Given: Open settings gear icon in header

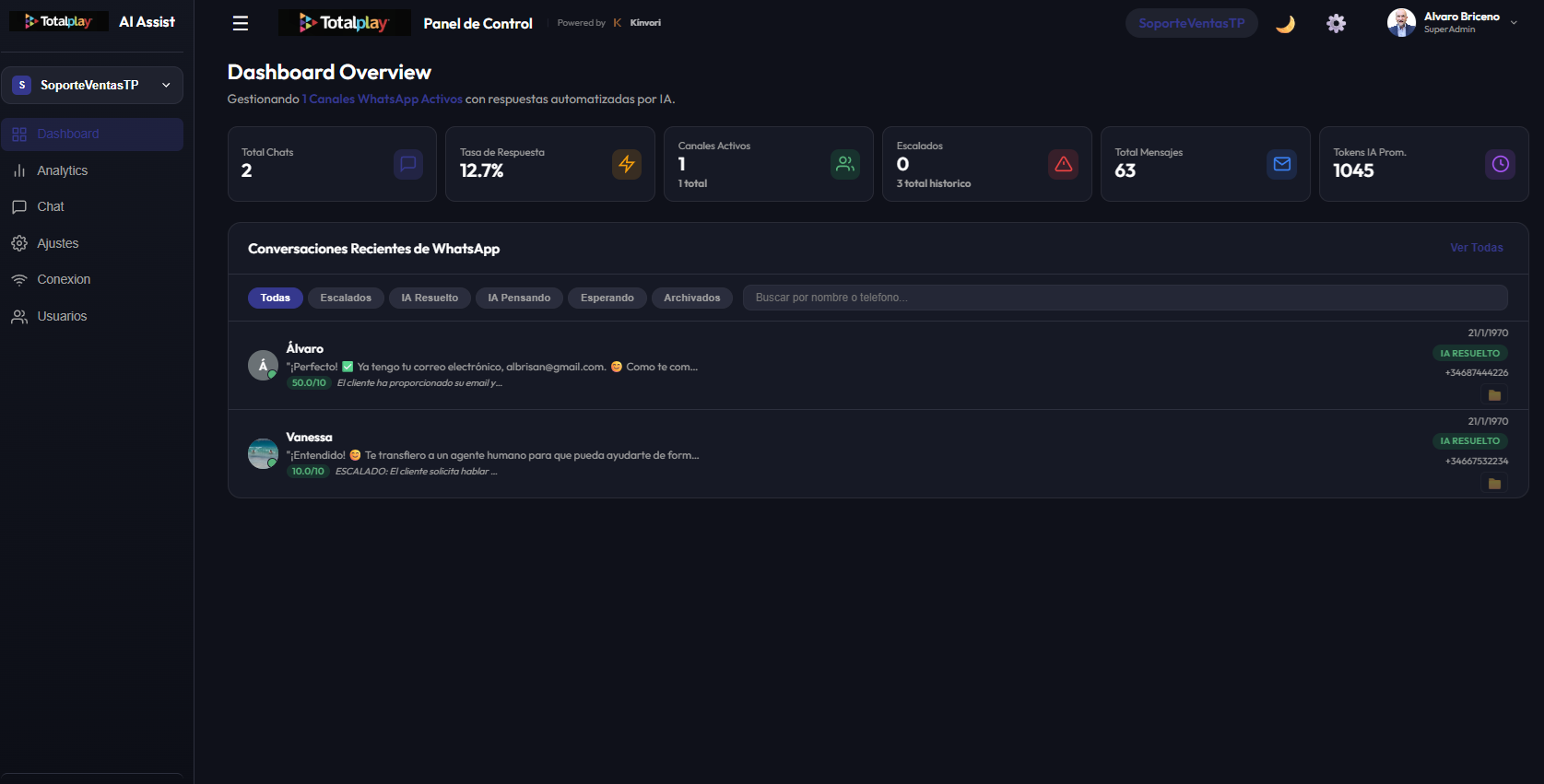Looking at the screenshot, I should click(1336, 23).
